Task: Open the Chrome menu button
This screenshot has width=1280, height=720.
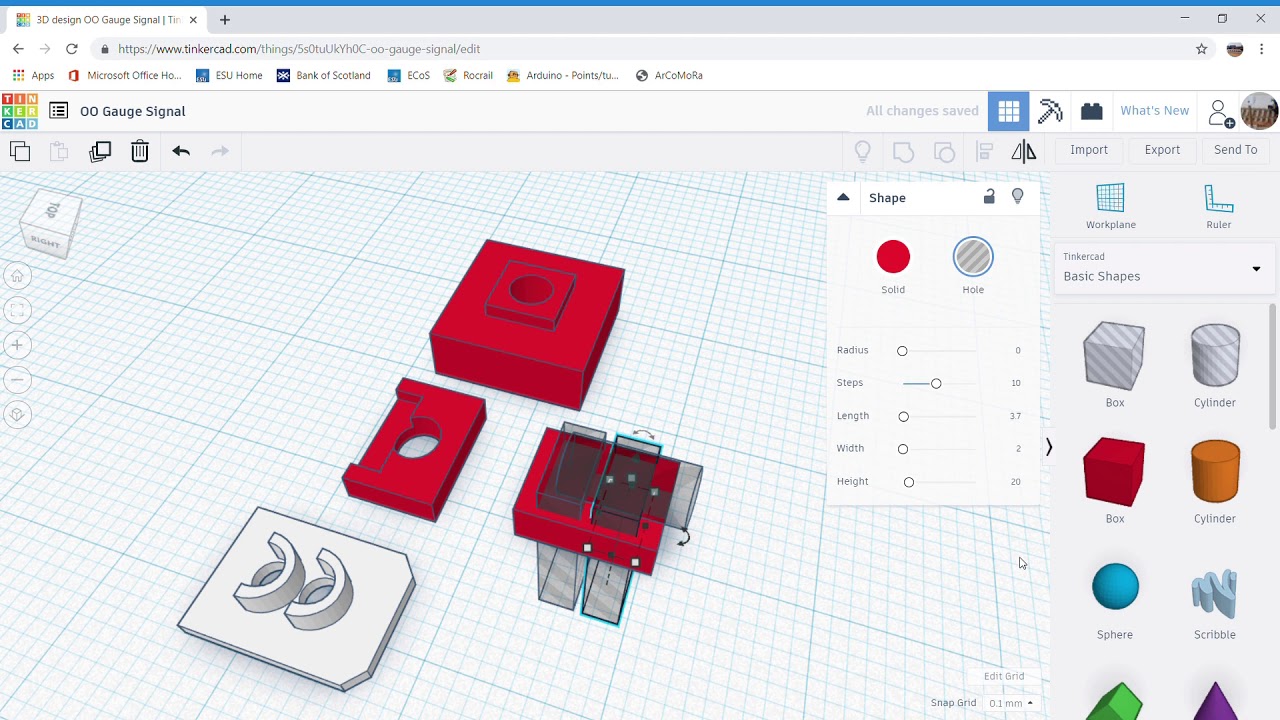Action: (x=1262, y=49)
